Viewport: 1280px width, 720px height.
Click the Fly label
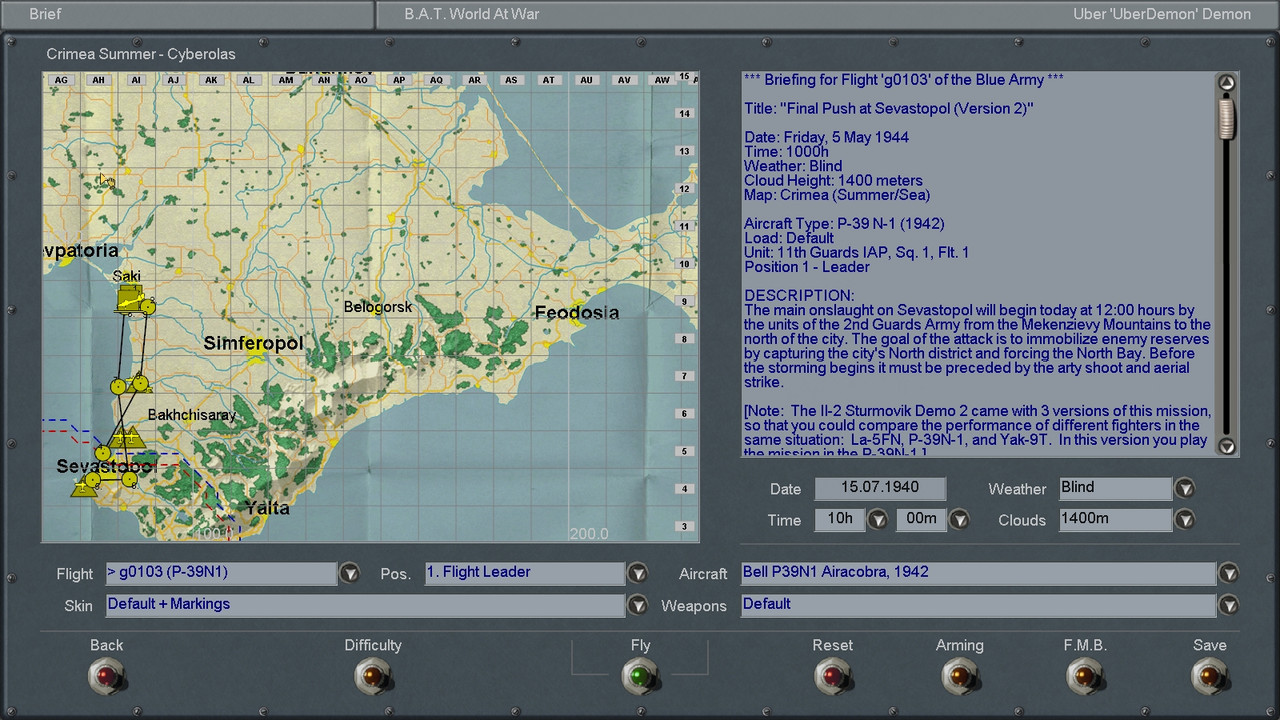coord(640,645)
